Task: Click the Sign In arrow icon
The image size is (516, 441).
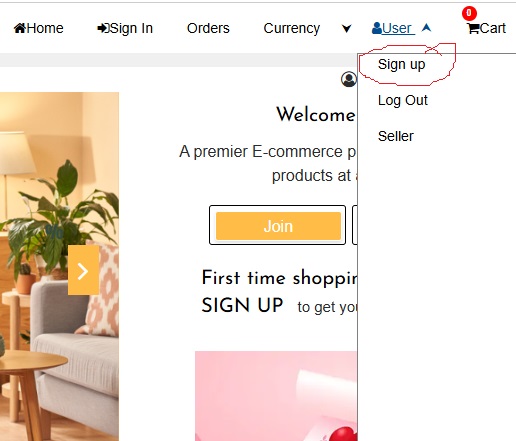Action: 103,28
